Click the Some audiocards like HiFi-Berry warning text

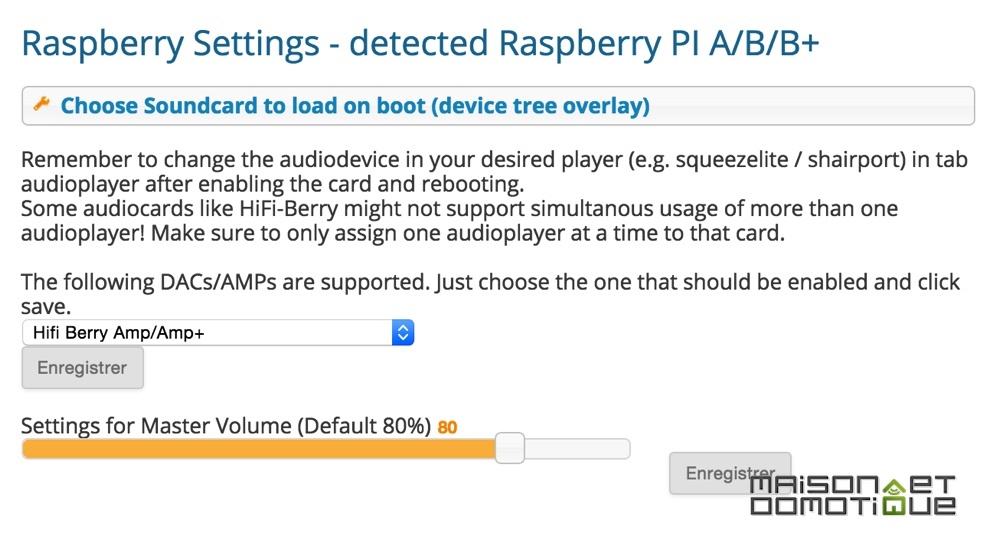click(x=459, y=221)
